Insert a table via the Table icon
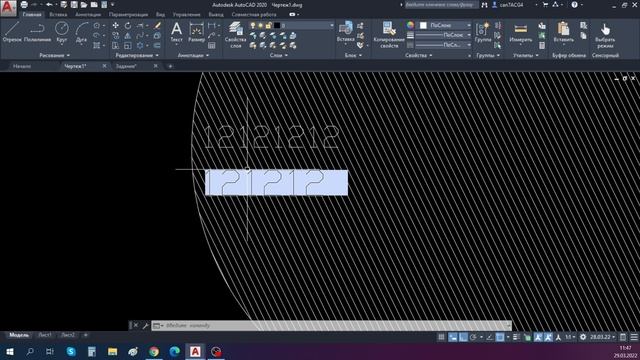The width and height of the screenshot is (640, 360). (211, 46)
